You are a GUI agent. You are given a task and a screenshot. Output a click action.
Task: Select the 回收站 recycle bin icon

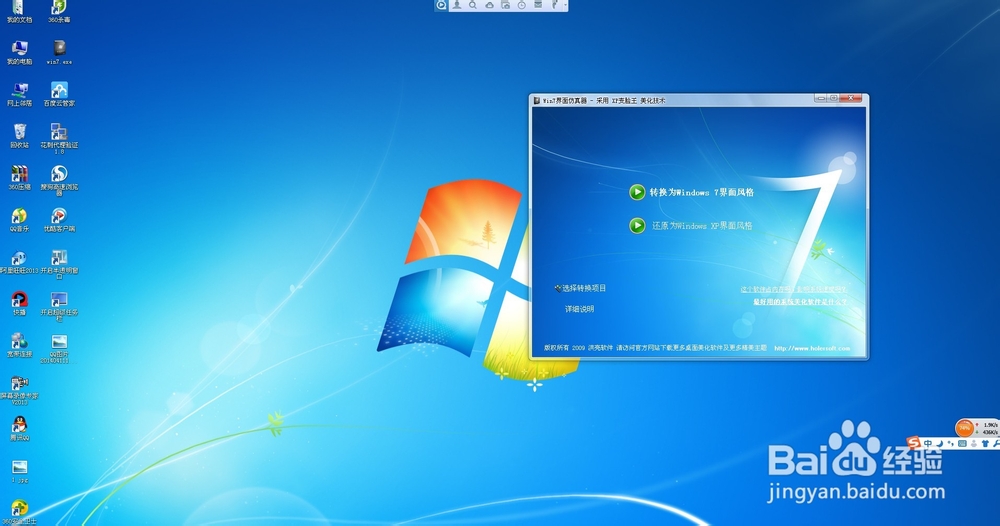pyautogui.click(x=19, y=136)
